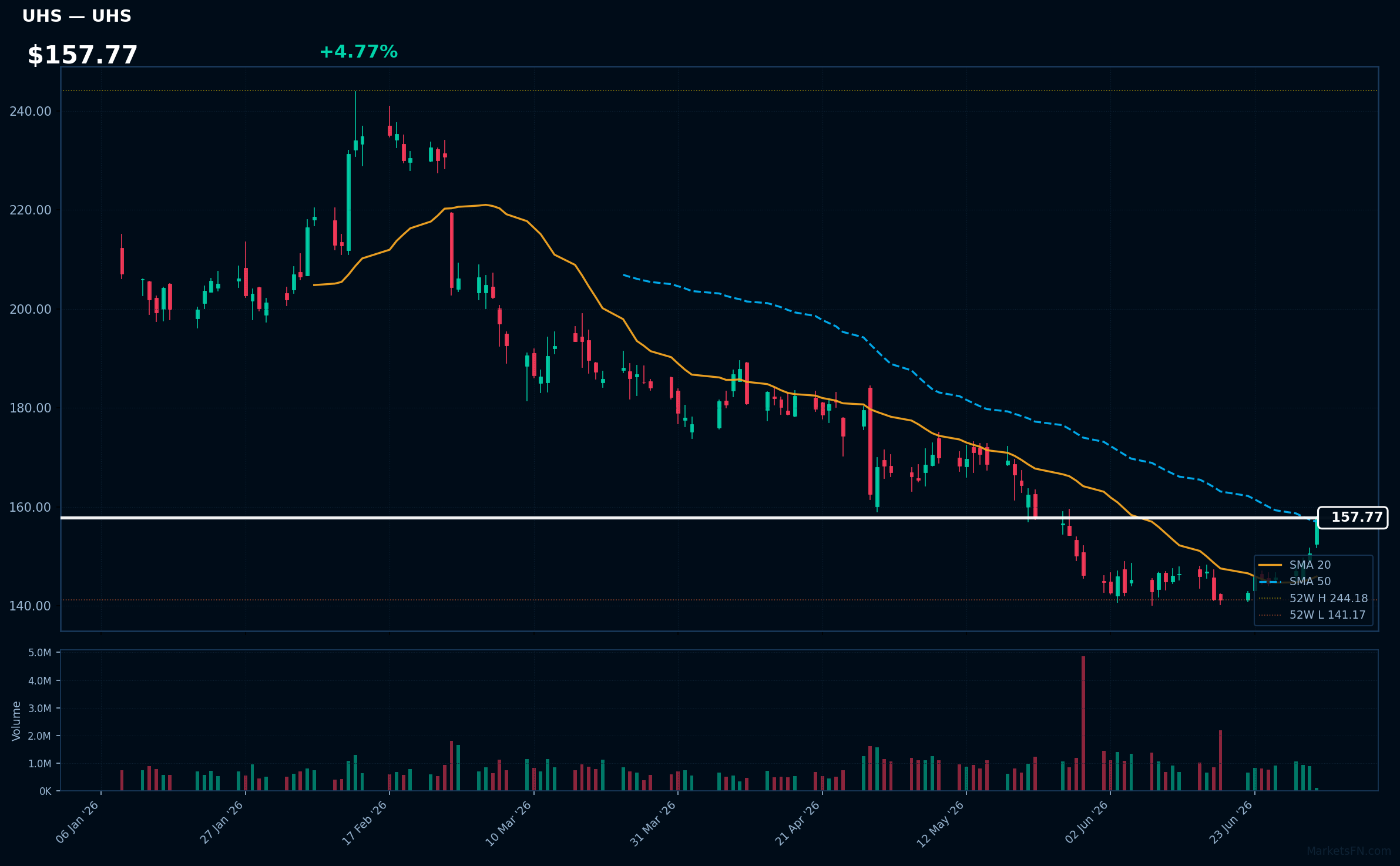Click the 27 Jan '26 date label

pyautogui.click(x=221, y=823)
